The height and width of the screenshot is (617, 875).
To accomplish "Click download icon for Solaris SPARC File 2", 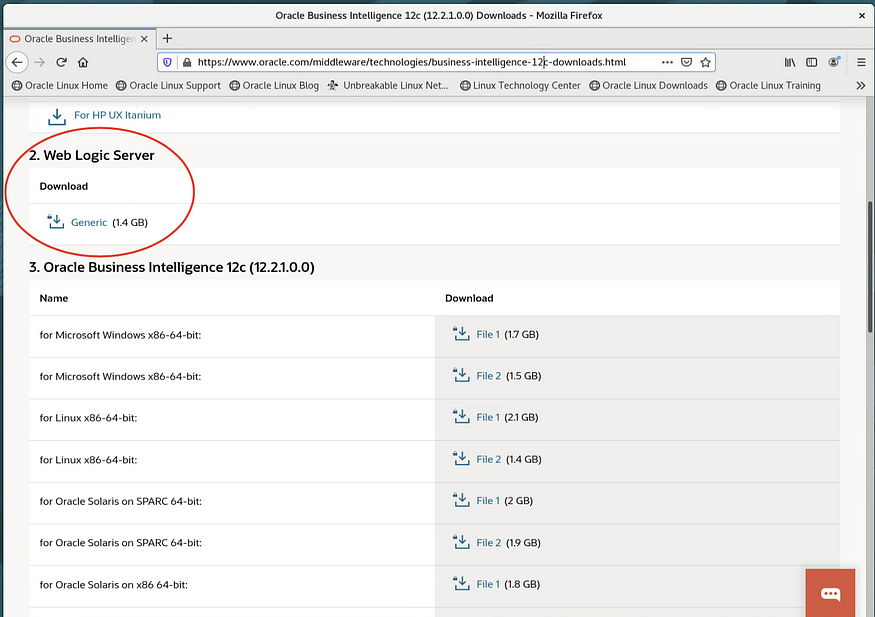I will [461, 542].
